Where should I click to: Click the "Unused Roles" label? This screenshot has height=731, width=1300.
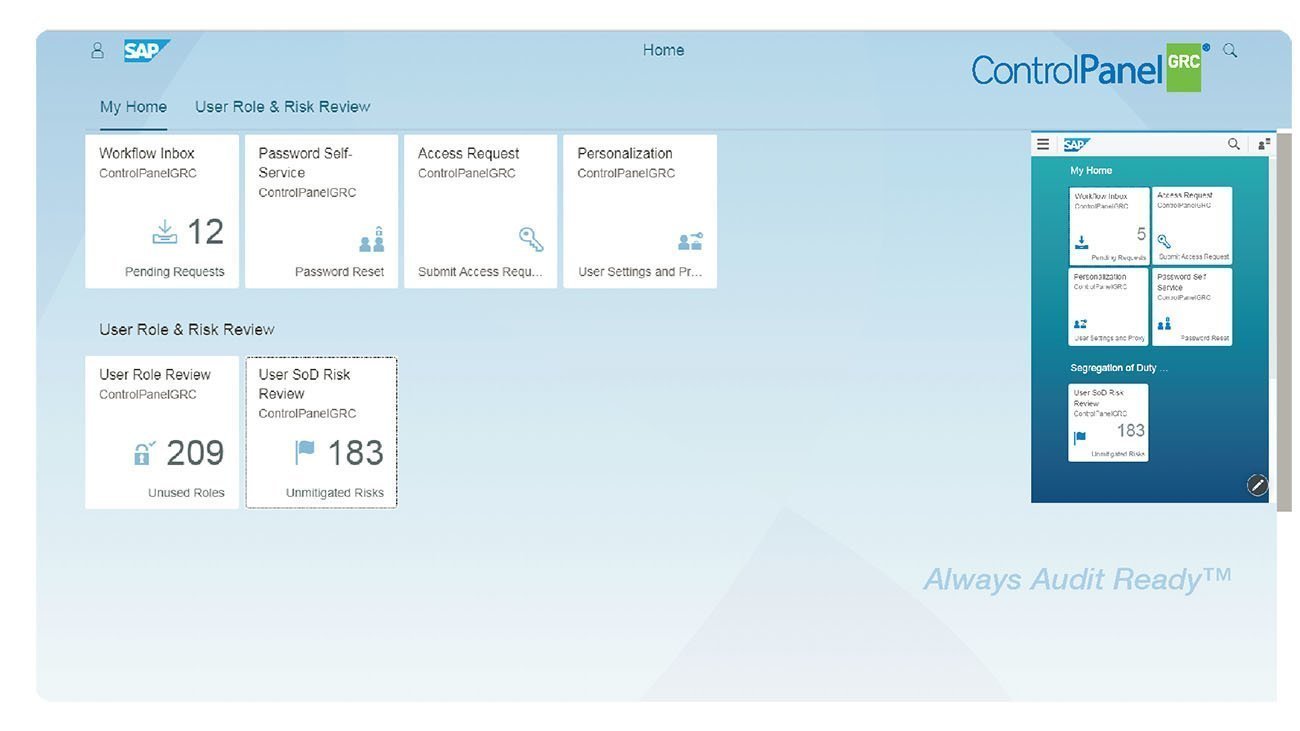186,493
